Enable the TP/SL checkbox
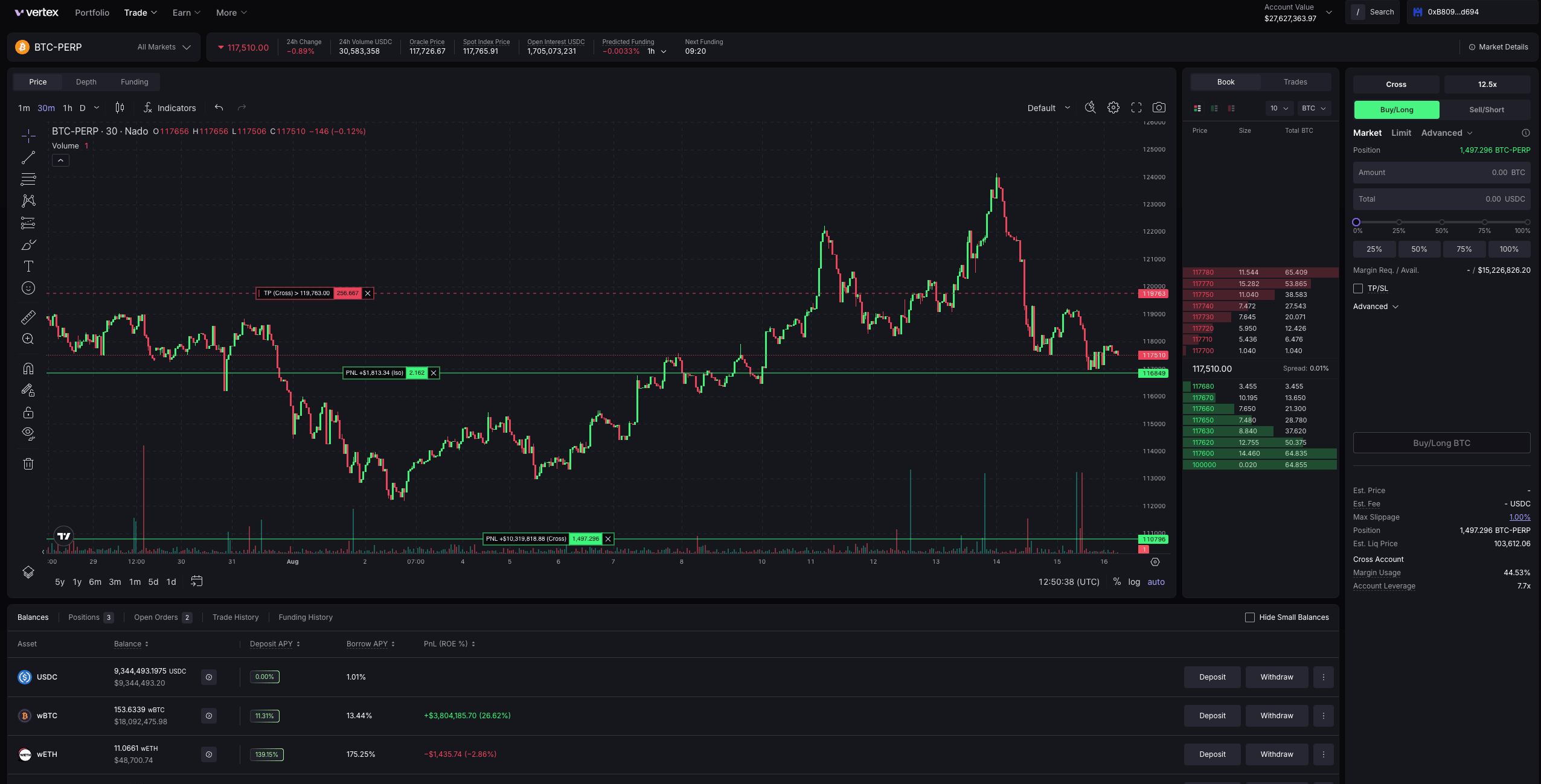The width and height of the screenshot is (1541, 784). point(1358,288)
